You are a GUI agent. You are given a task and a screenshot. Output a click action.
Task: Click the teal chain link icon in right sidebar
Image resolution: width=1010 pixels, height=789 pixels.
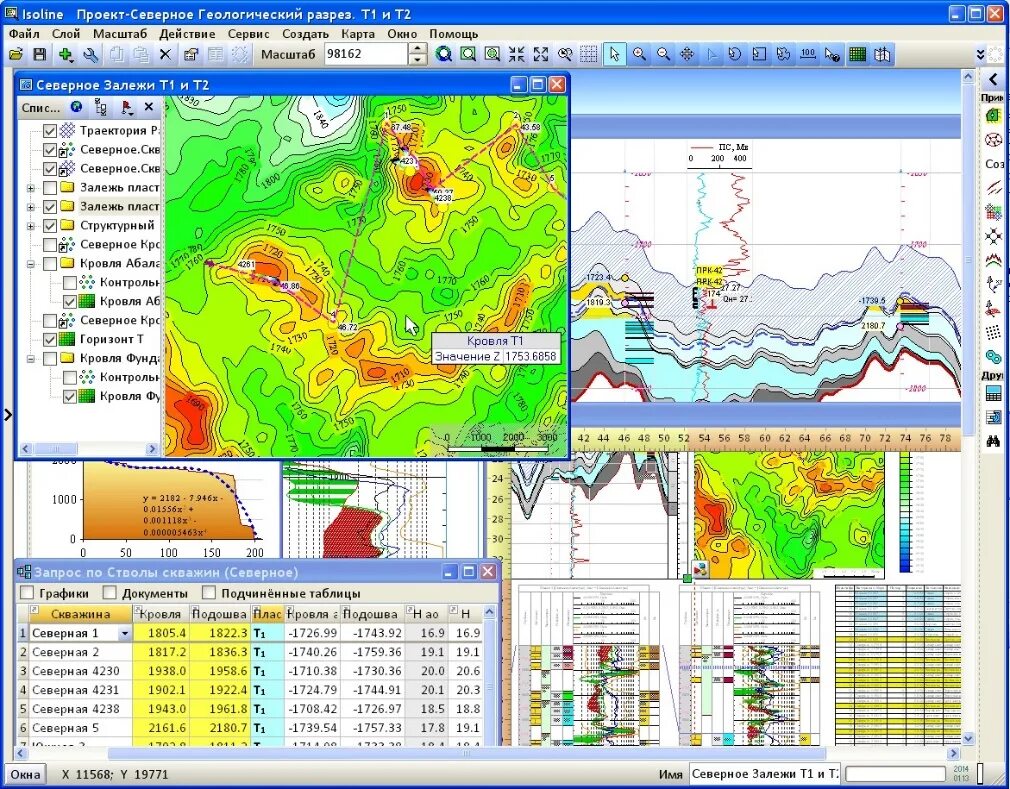[x=993, y=356]
